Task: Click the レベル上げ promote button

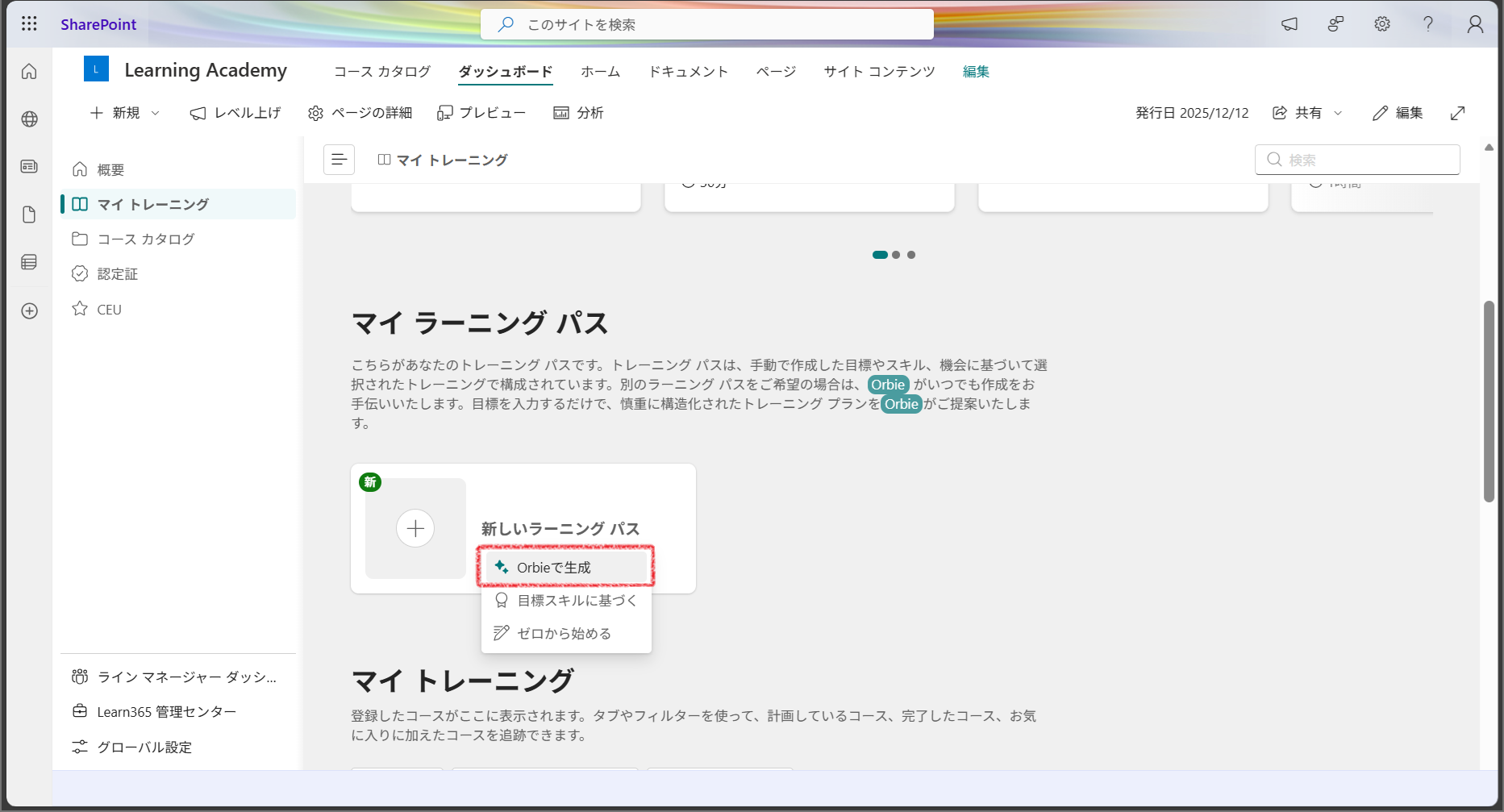Action: (x=235, y=113)
